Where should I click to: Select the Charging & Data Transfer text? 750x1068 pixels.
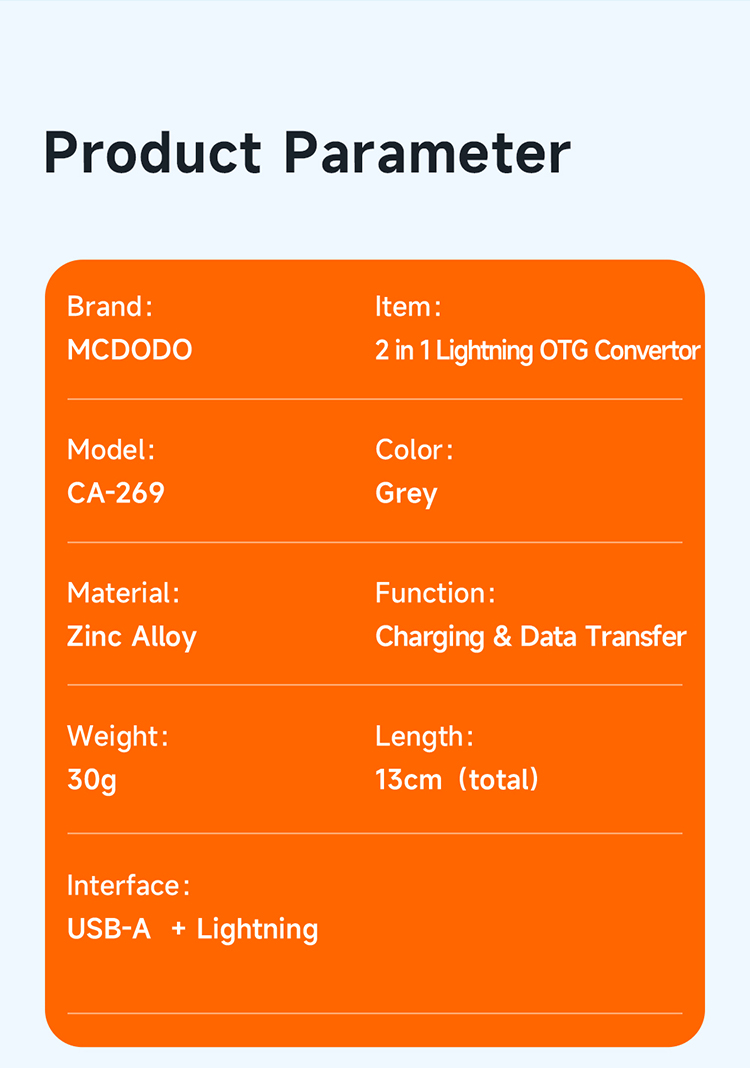click(x=530, y=637)
